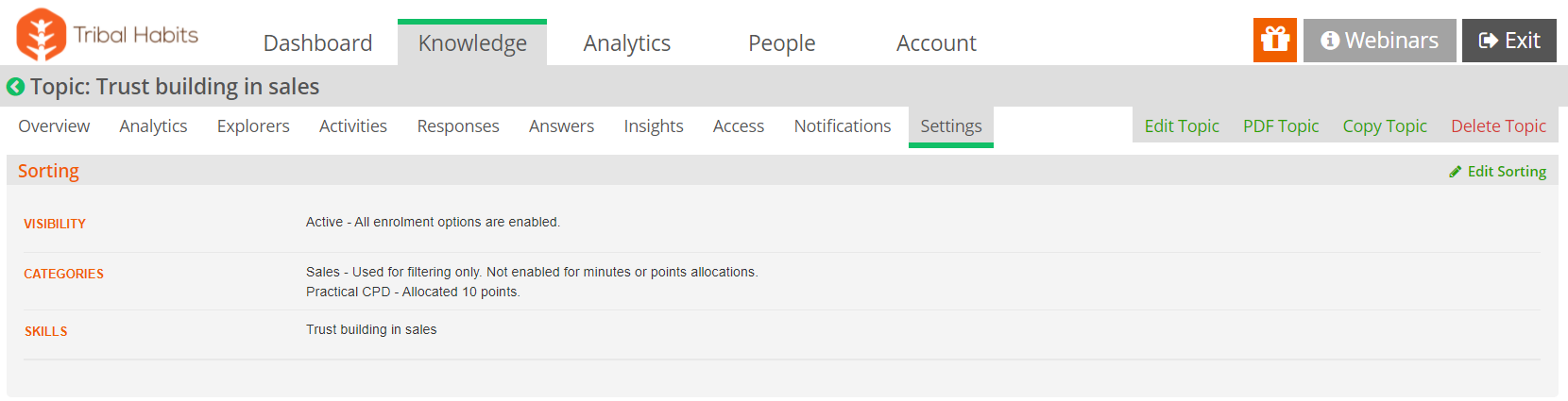
Task: Switch to the Explorers tab
Action: coord(253,126)
